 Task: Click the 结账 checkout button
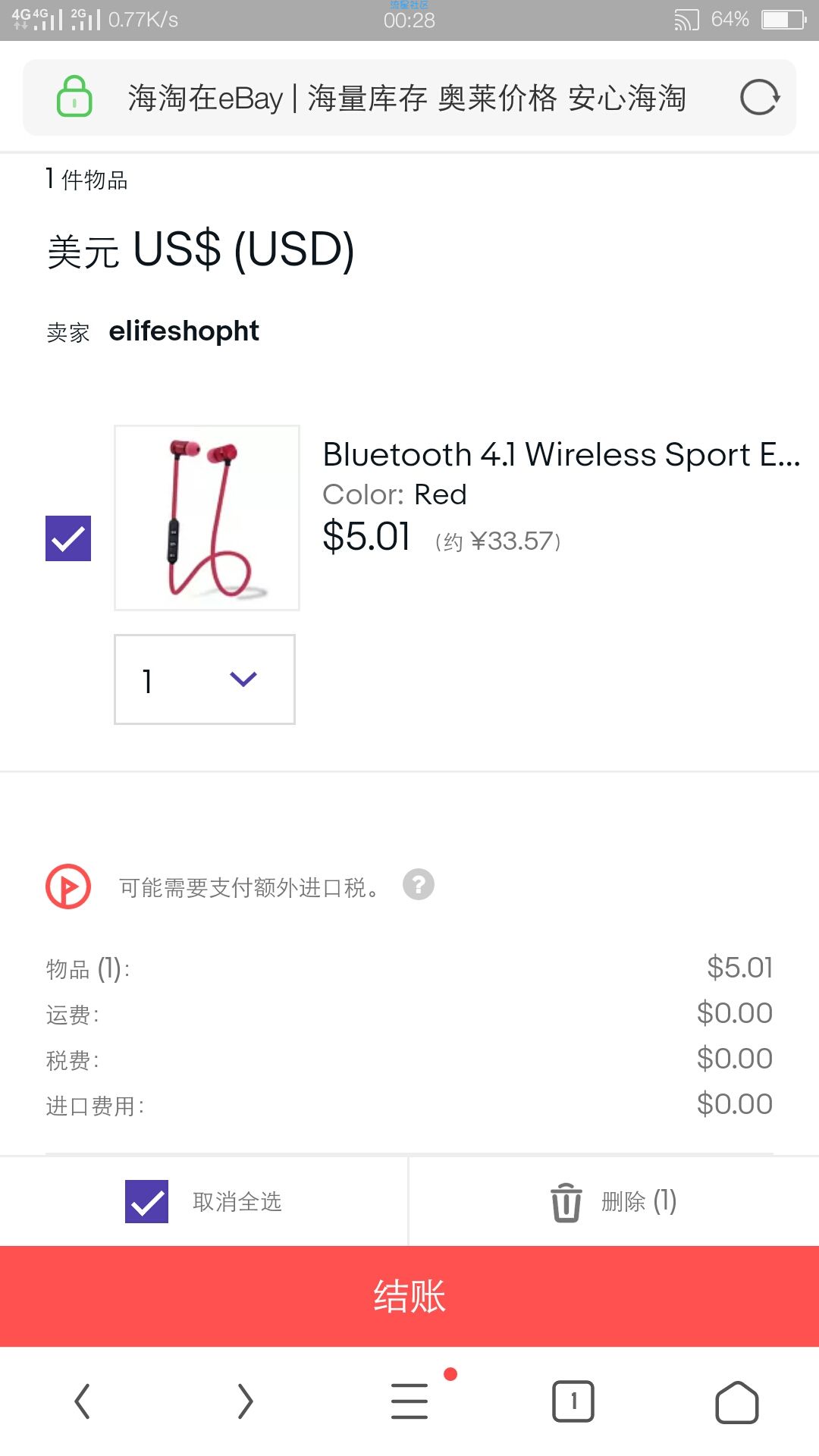tap(409, 1296)
